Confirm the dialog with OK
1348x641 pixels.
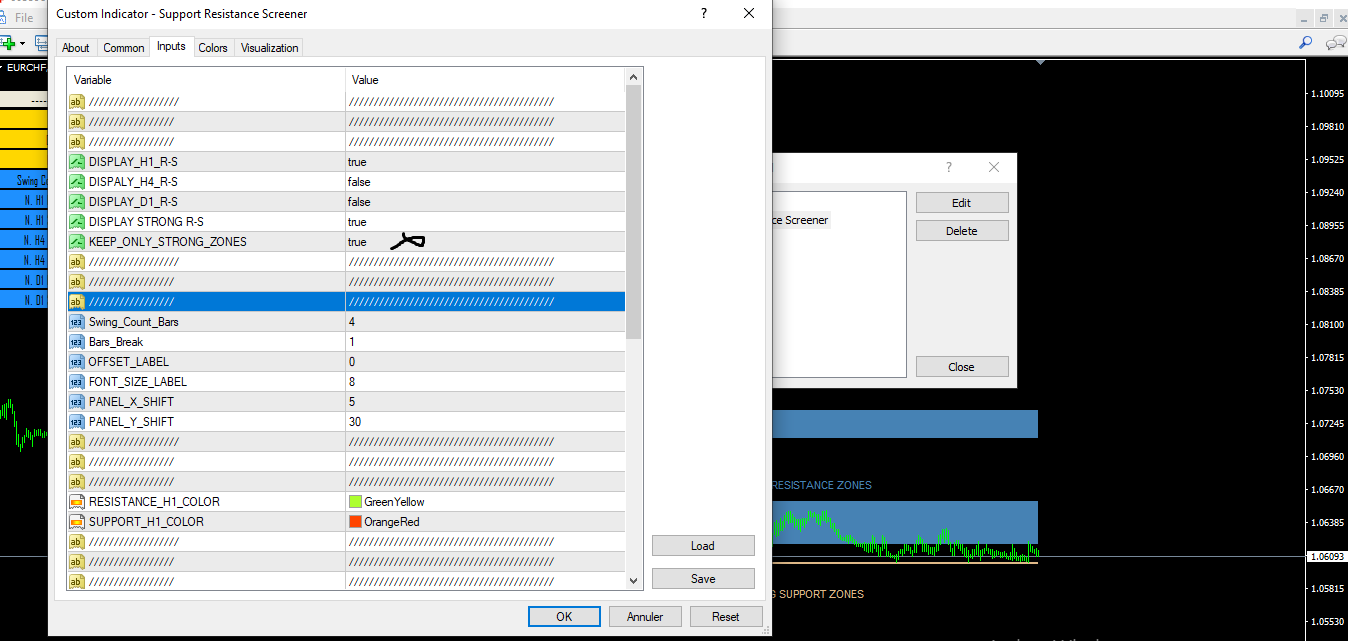(564, 617)
